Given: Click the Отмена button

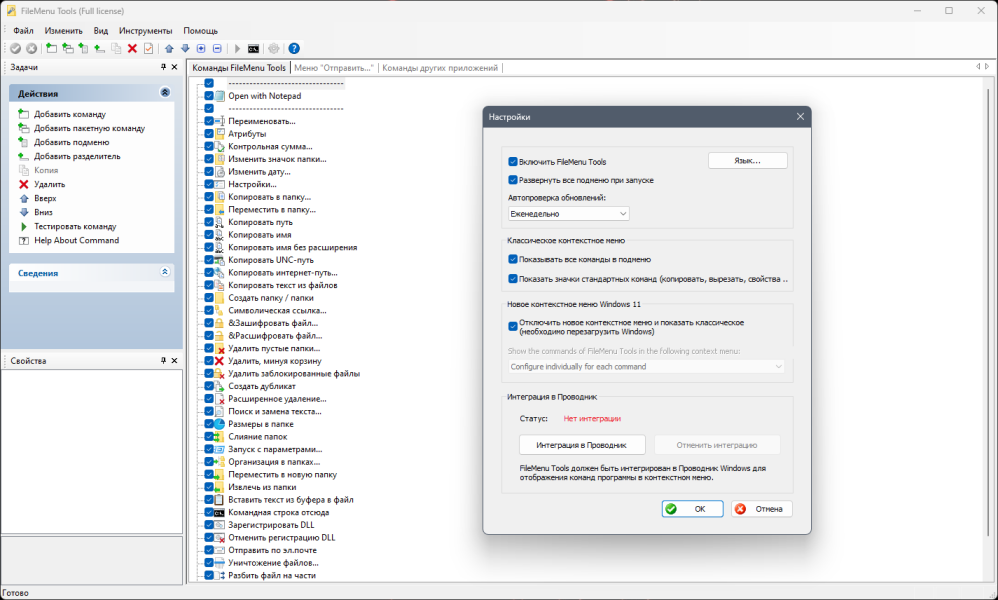Looking at the screenshot, I should (x=761, y=509).
